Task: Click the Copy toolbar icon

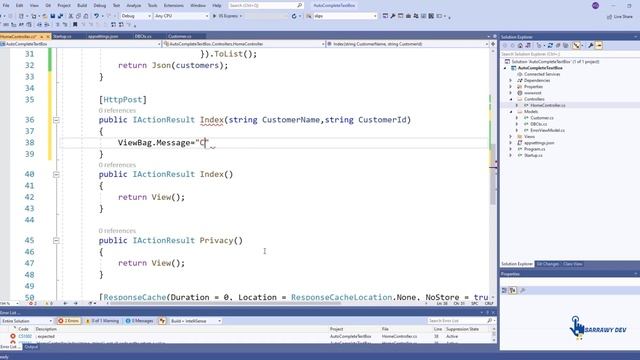Action: click(78, 16)
